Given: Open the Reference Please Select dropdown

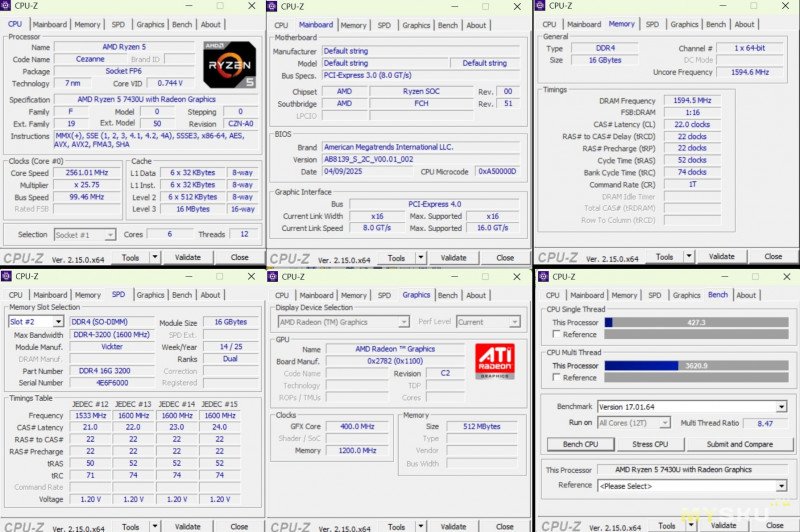Looking at the screenshot, I should pyautogui.click(x=692, y=486).
